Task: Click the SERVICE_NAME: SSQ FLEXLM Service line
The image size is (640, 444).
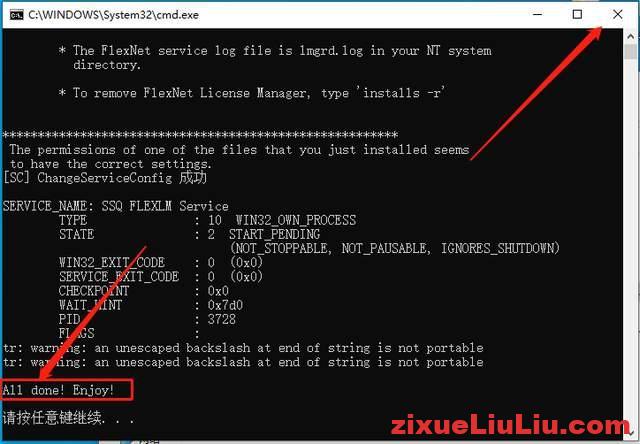Action: [116, 206]
